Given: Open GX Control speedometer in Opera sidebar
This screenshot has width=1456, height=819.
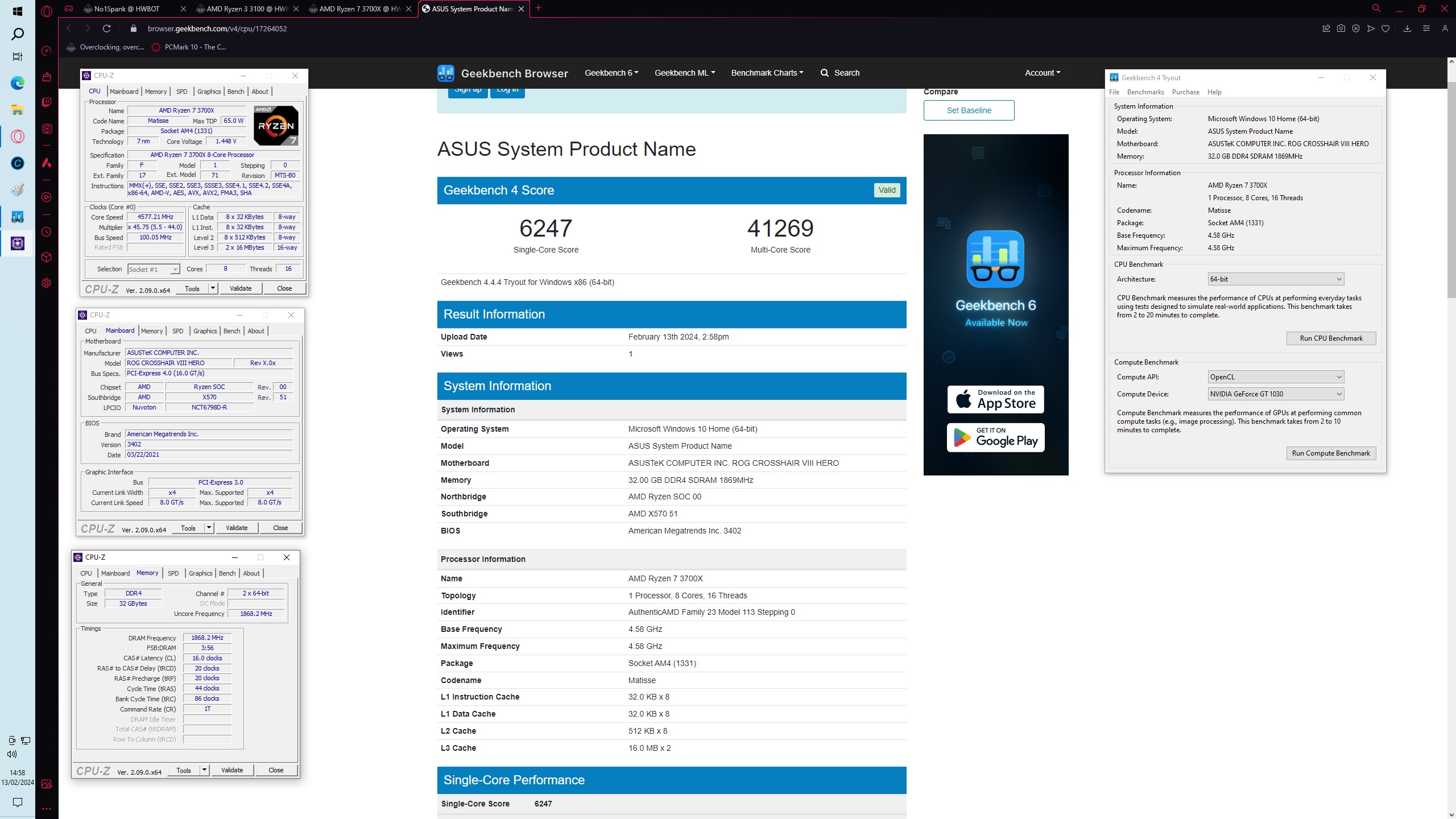Looking at the screenshot, I should coord(47,51).
